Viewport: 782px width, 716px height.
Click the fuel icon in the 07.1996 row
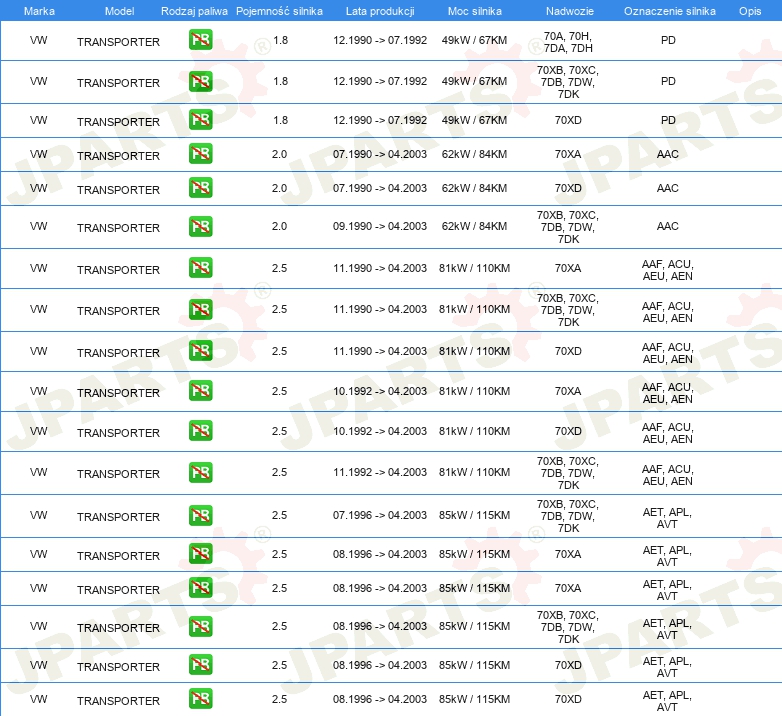(x=200, y=515)
